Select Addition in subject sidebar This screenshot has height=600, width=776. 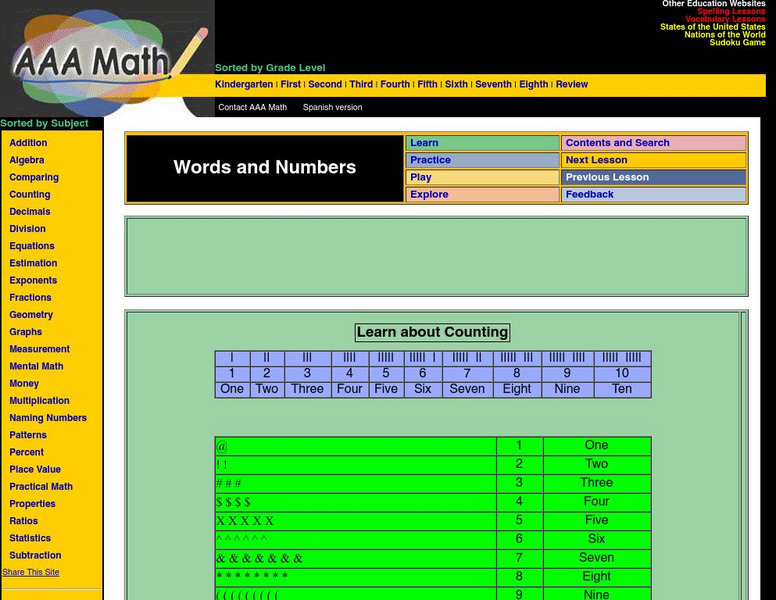click(28, 143)
